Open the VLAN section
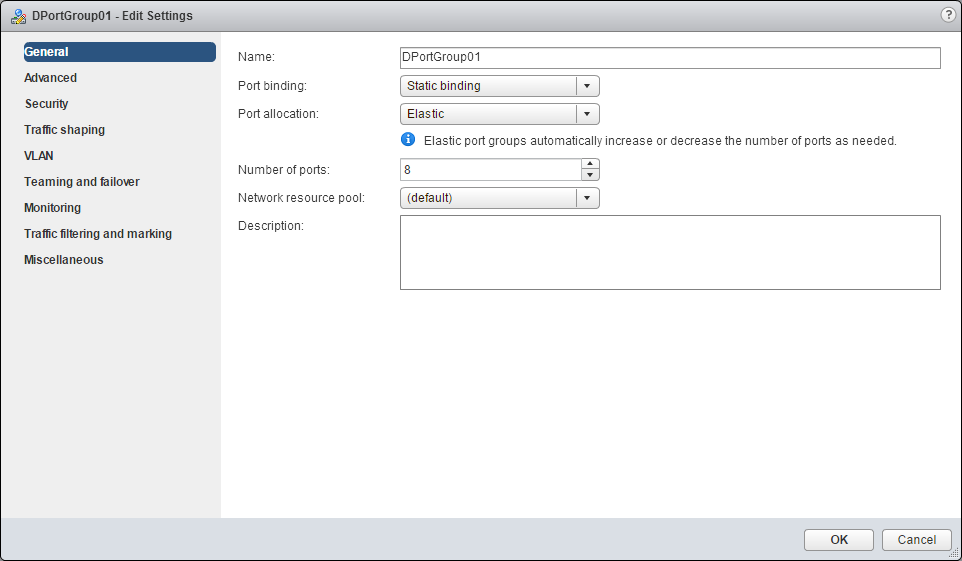The height and width of the screenshot is (561, 962). click(x=39, y=156)
